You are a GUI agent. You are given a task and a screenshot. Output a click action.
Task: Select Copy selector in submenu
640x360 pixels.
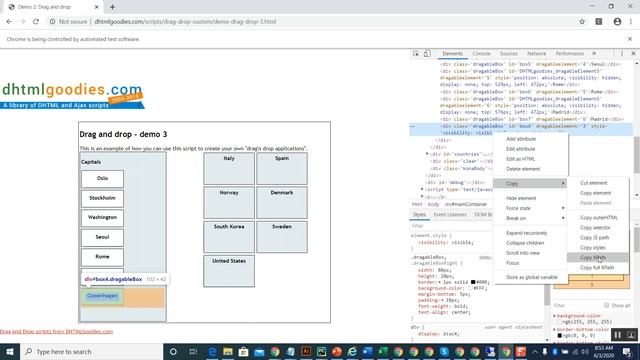tap(596, 228)
